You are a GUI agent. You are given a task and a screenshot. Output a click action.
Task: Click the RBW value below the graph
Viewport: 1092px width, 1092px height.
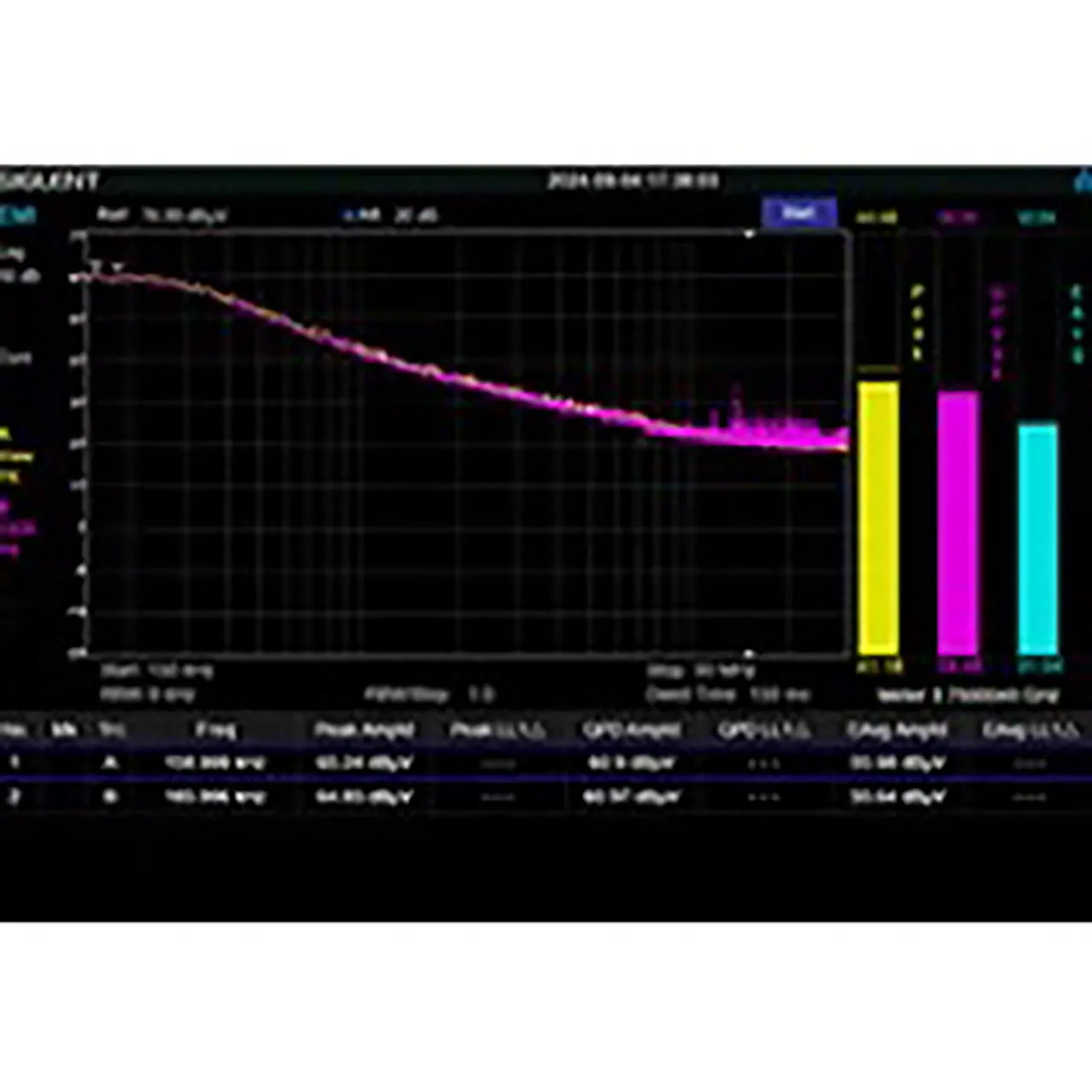coord(148,694)
